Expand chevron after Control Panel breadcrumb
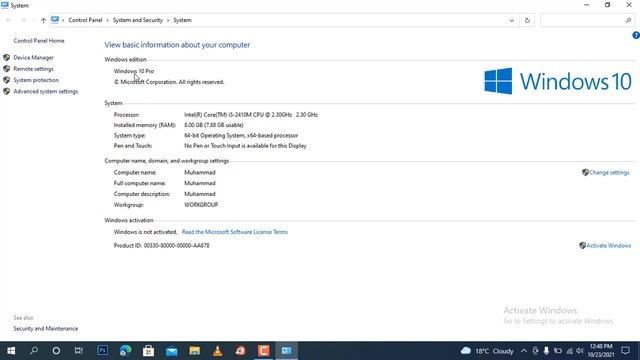This screenshot has height=360, width=640. (x=108, y=20)
